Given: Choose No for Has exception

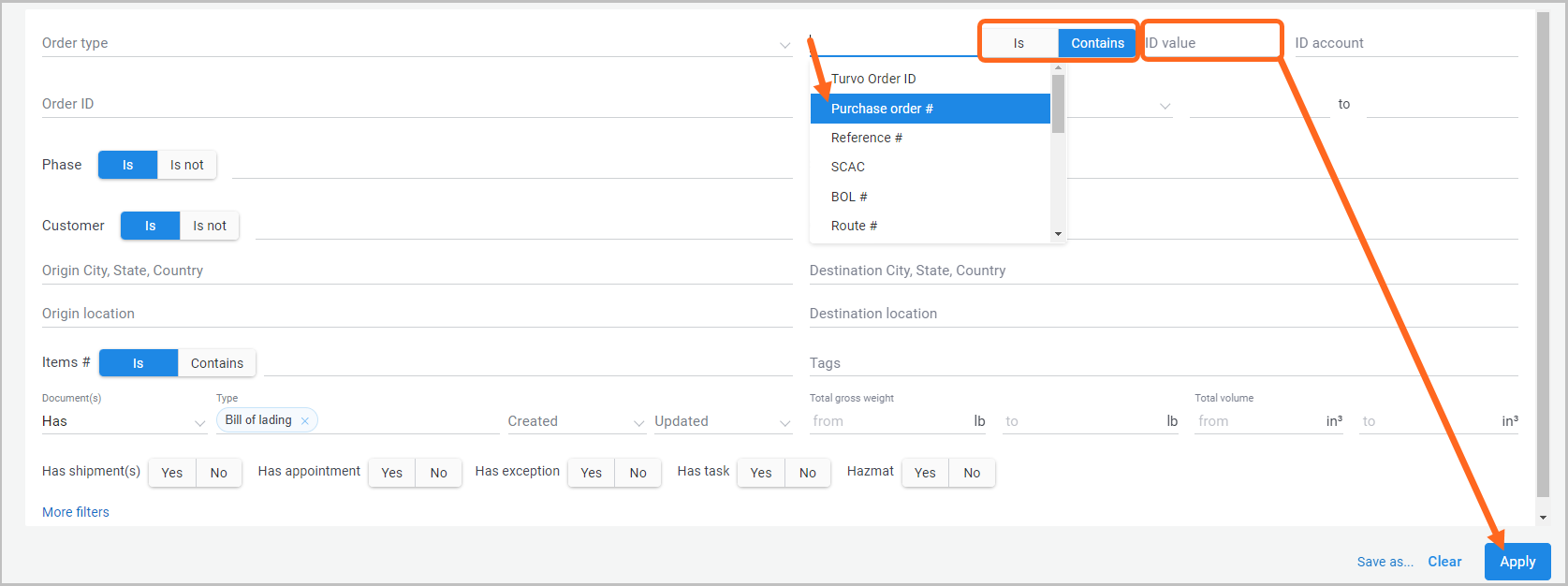Looking at the screenshot, I should tap(638, 473).
